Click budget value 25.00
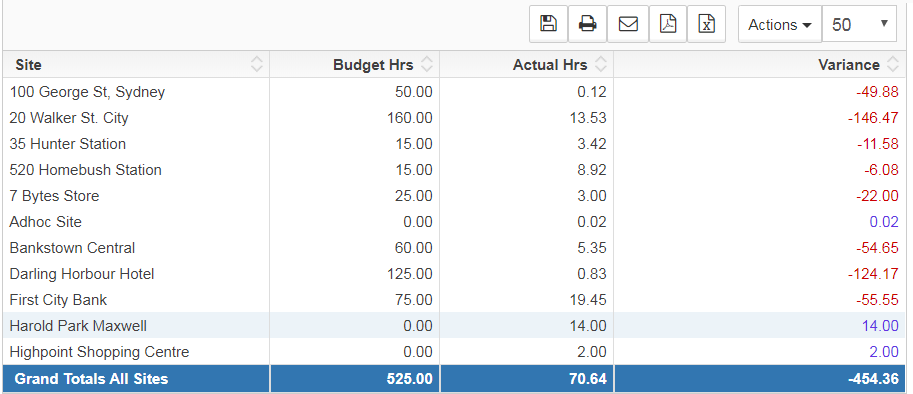The image size is (913, 394). point(414,196)
